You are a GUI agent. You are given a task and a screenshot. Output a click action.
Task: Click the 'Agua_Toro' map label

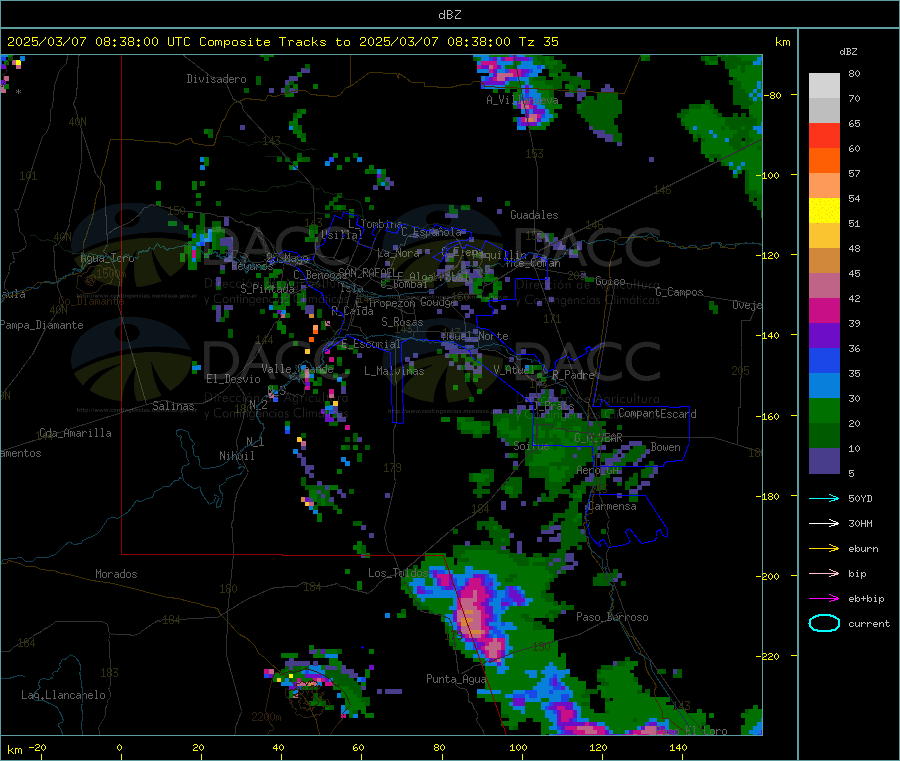(107, 258)
